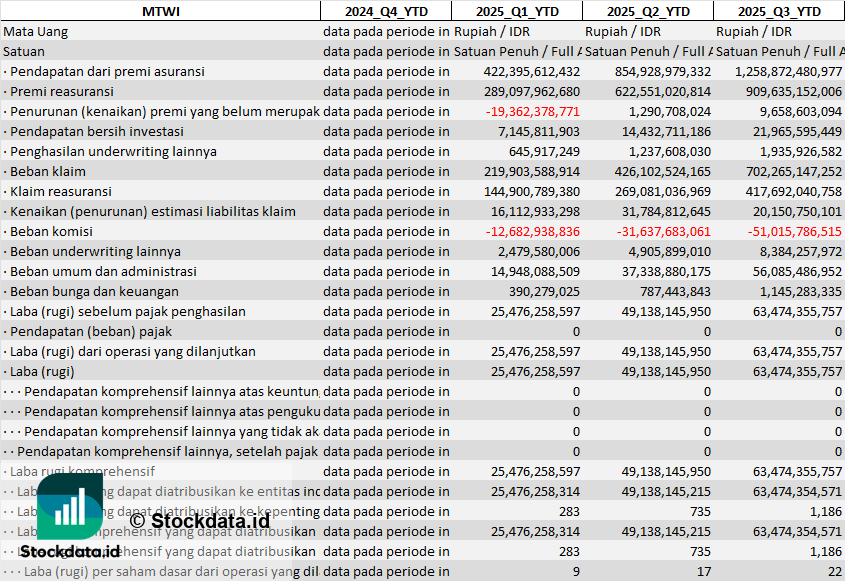This screenshot has height=581, width=845.
Task: Select the value 63,474,354,571 in the last row showing it
Action: point(797,531)
